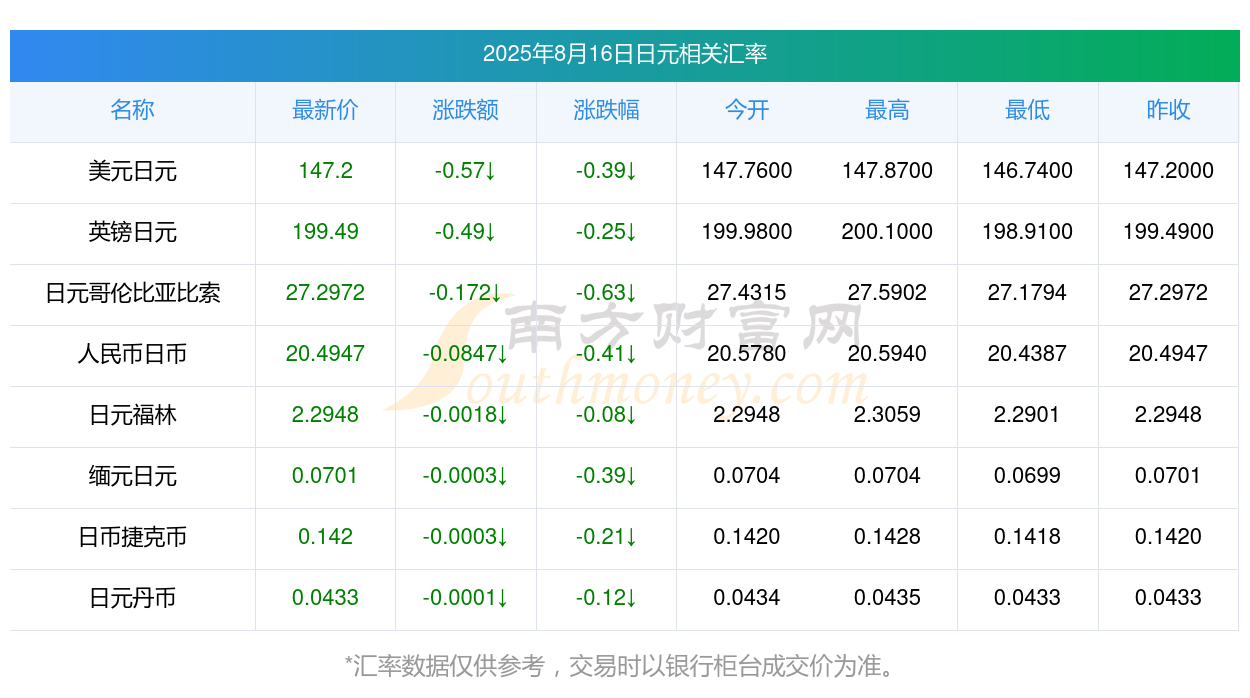This screenshot has height=698, width=1250.
Task: Click latest price 147.2 for 美元日元
Action: pyautogui.click(x=325, y=171)
